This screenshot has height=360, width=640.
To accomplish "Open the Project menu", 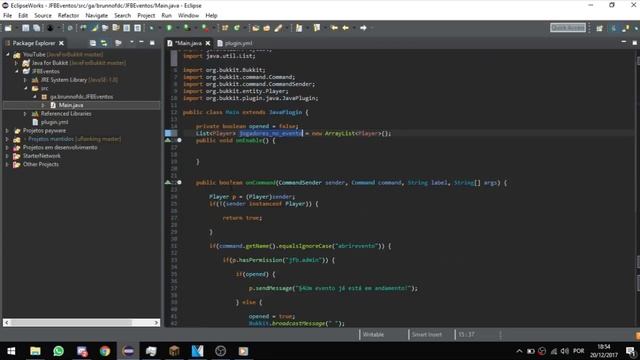I will click(x=146, y=16).
